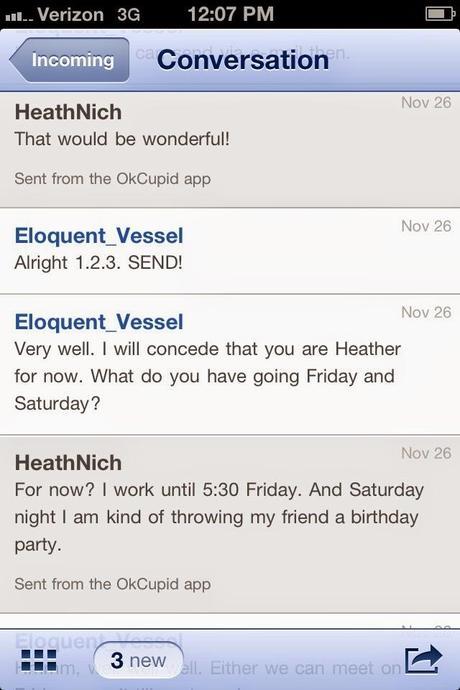Select the 'I work until 5:30 Friday' message
Screen dimensions: 460x690
click(219, 517)
